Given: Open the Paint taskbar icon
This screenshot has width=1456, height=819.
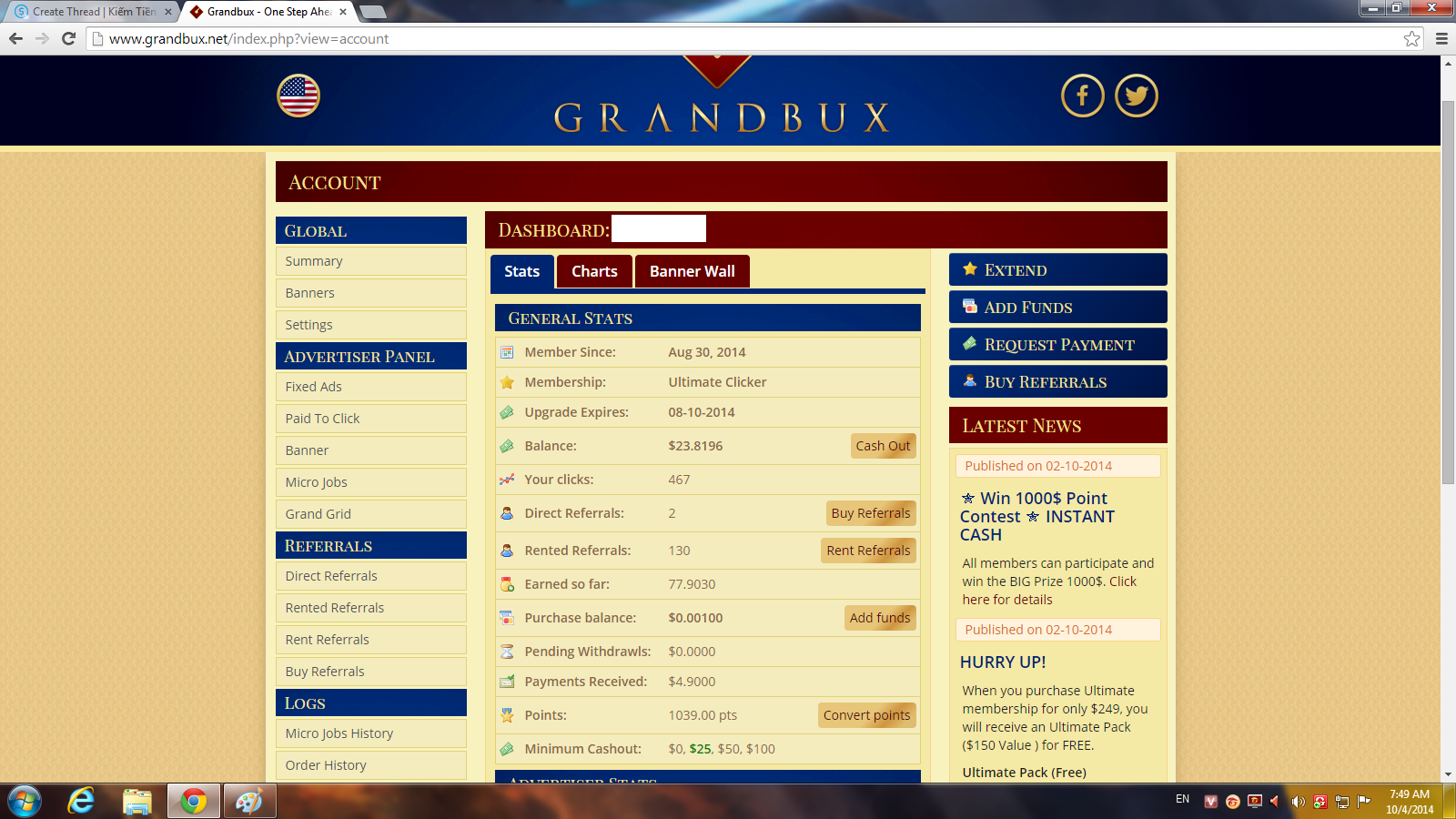Looking at the screenshot, I should tap(249, 802).
